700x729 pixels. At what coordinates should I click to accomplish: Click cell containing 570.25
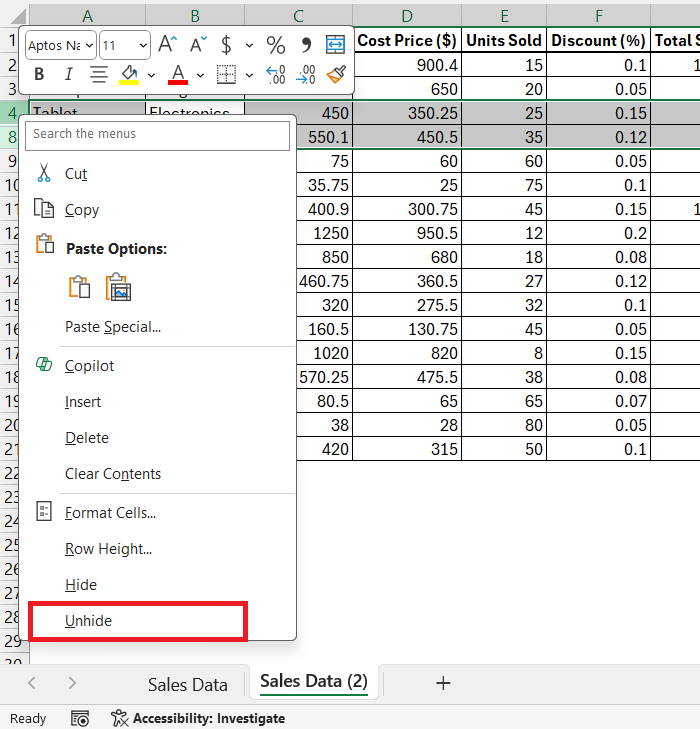tap(324, 377)
